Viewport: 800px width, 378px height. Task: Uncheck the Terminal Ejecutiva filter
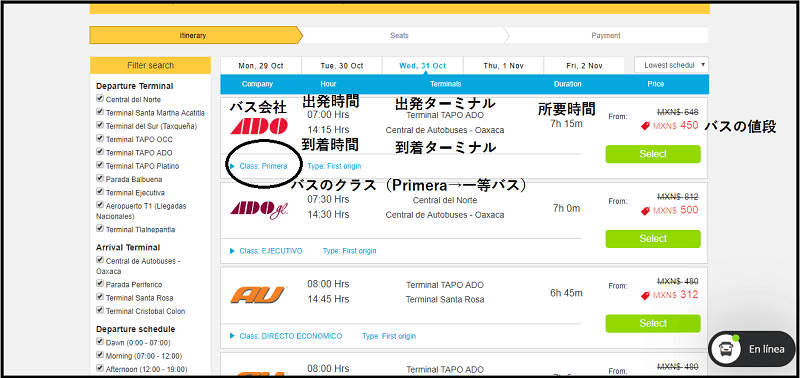coord(100,192)
